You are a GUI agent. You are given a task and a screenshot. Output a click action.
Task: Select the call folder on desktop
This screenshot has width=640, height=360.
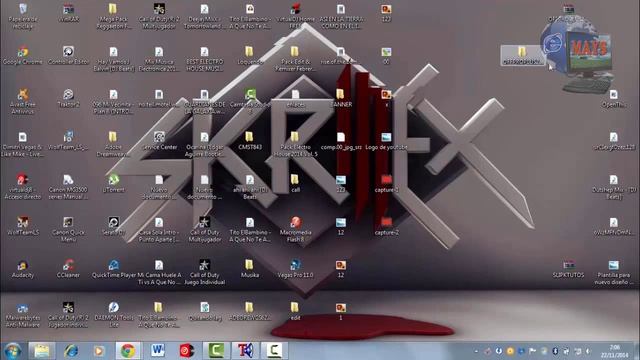tap(295, 183)
